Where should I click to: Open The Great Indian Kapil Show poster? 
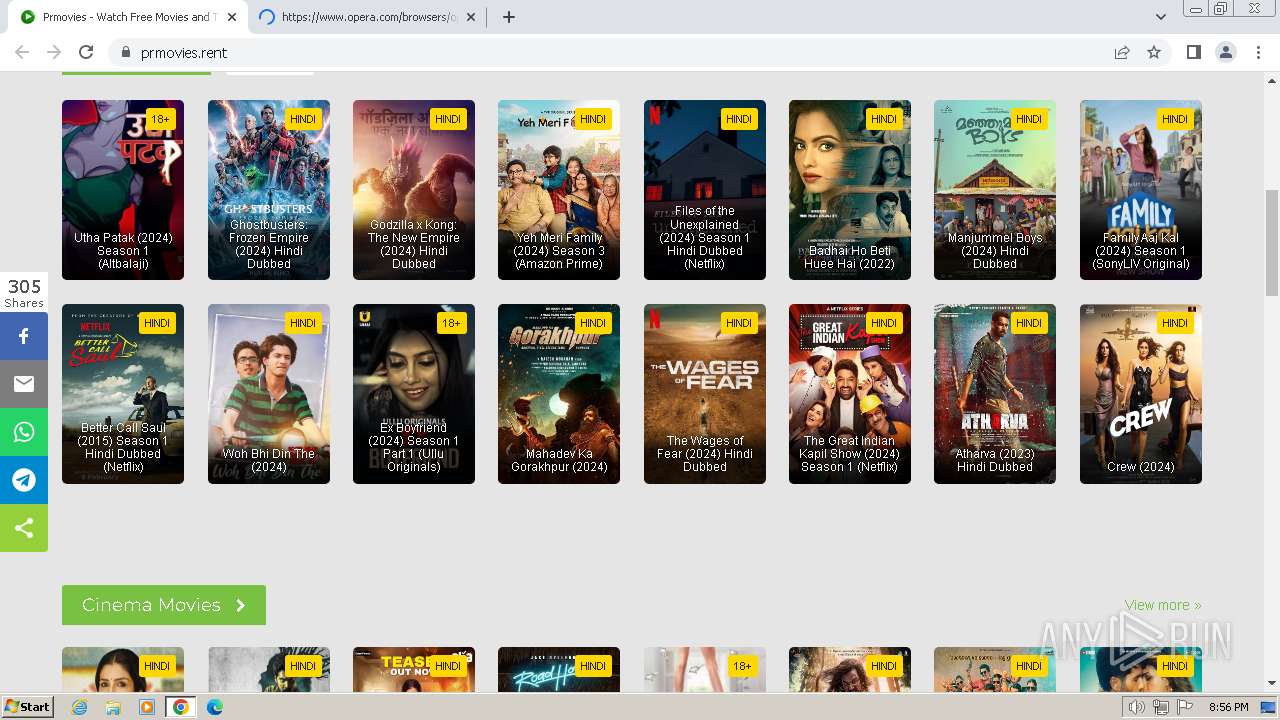coord(850,394)
